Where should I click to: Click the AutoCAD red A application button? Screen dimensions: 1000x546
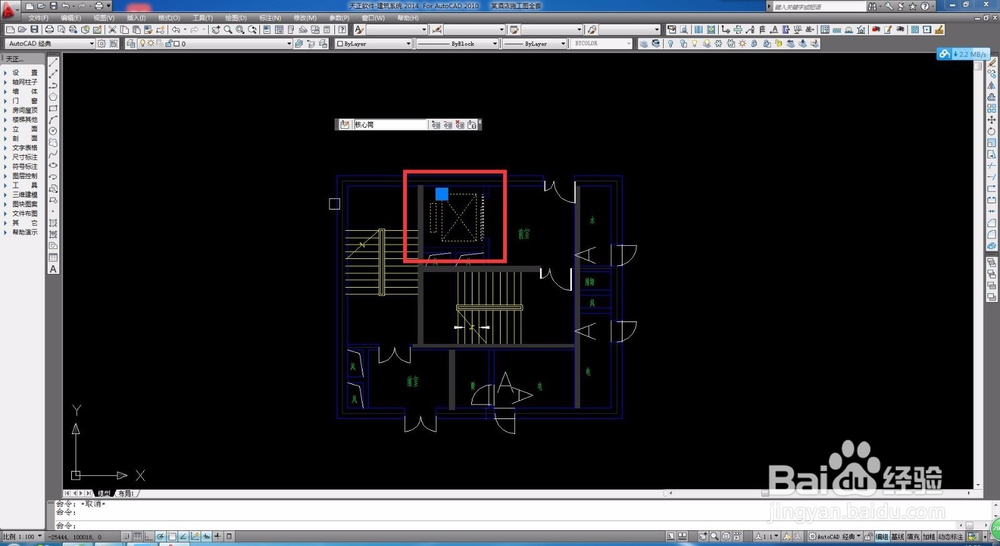(x=10, y=10)
